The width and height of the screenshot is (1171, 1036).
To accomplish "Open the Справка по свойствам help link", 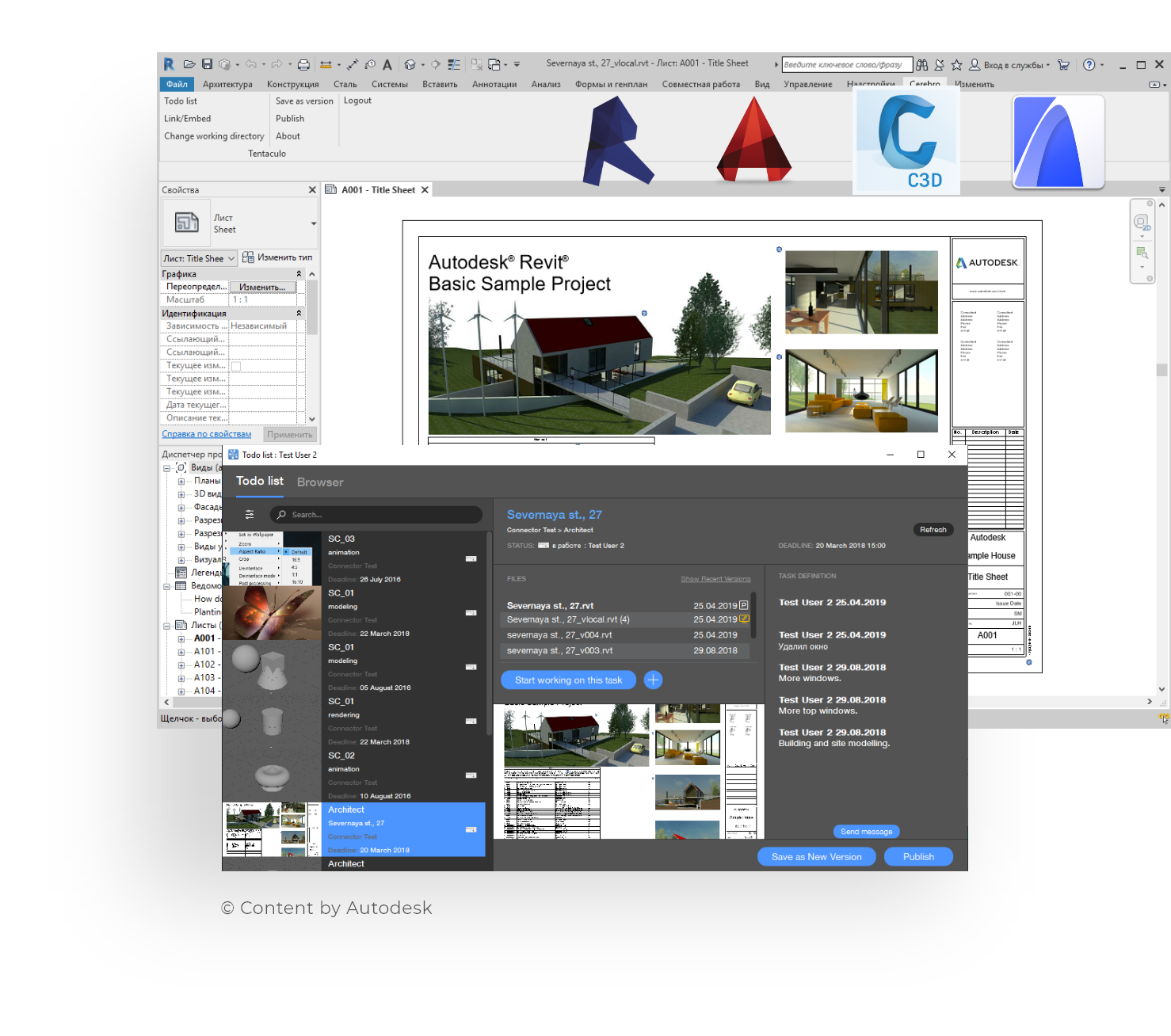I will click(207, 434).
